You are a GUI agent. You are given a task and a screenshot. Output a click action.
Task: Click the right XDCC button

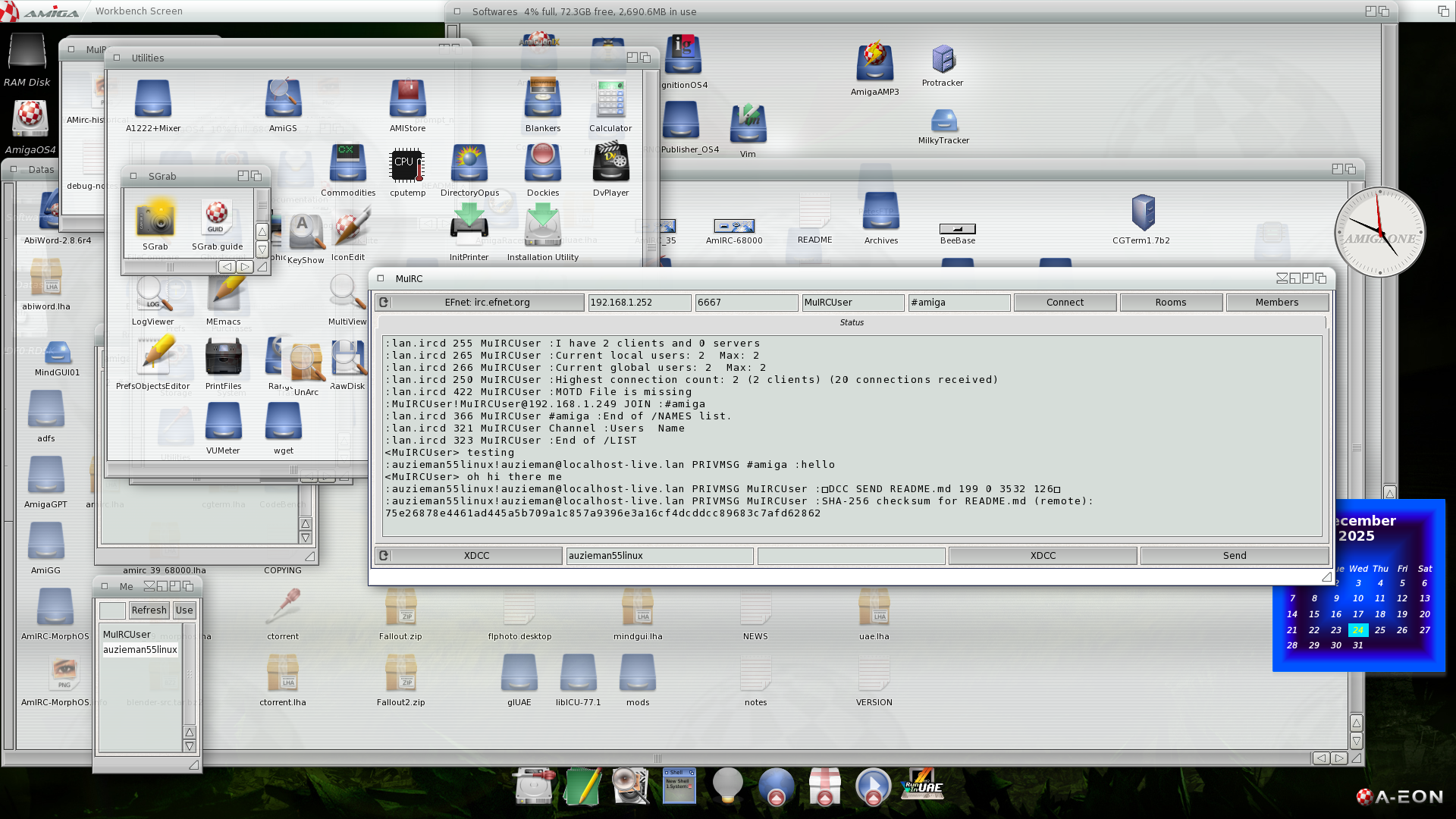point(1043,556)
